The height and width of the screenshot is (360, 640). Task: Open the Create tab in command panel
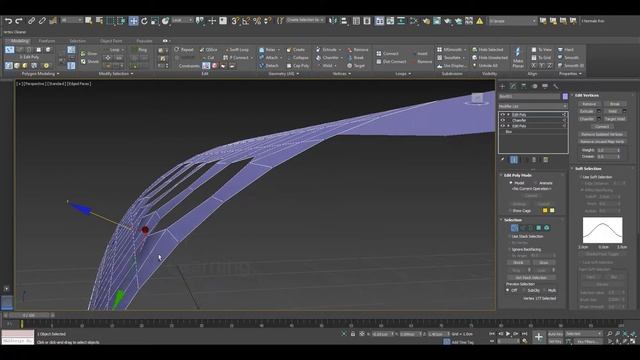[502, 86]
